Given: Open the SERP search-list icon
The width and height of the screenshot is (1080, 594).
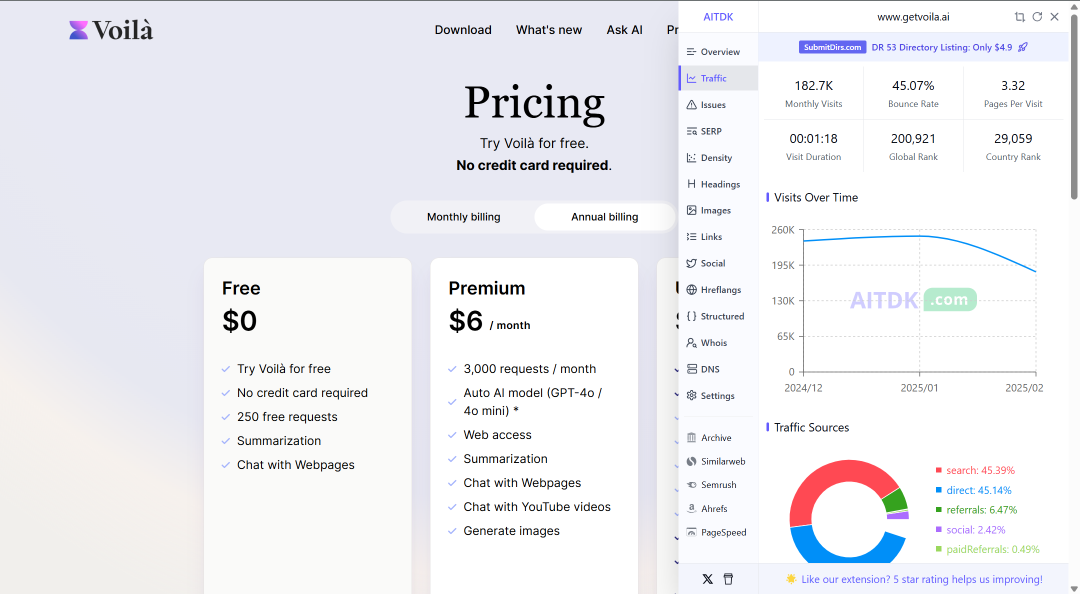Looking at the screenshot, I should (692, 131).
